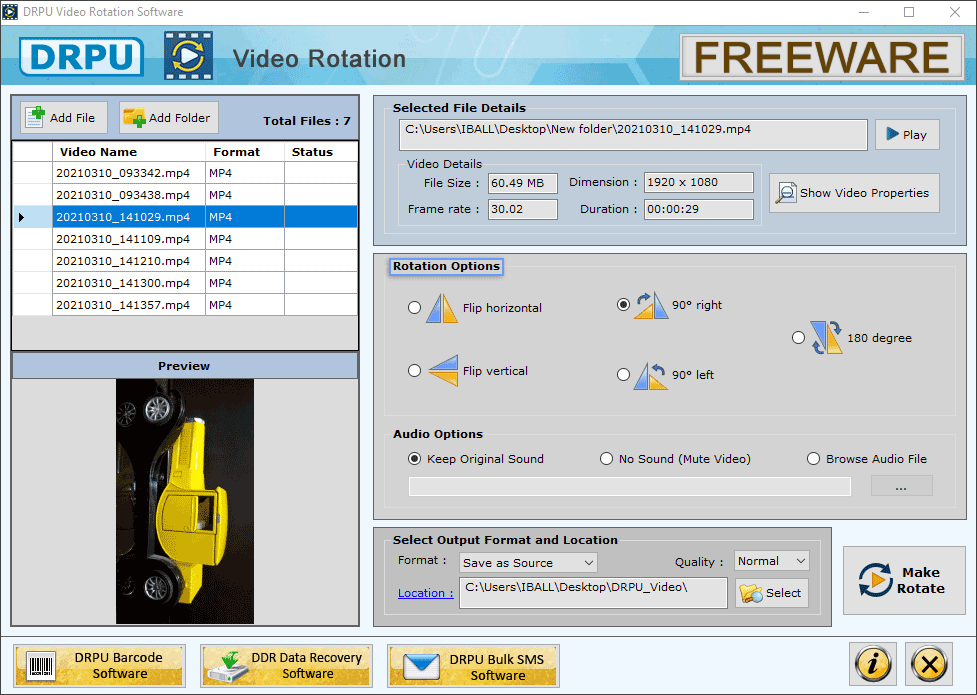Open DRPU Barcode Software promo

(x=100, y=666)
